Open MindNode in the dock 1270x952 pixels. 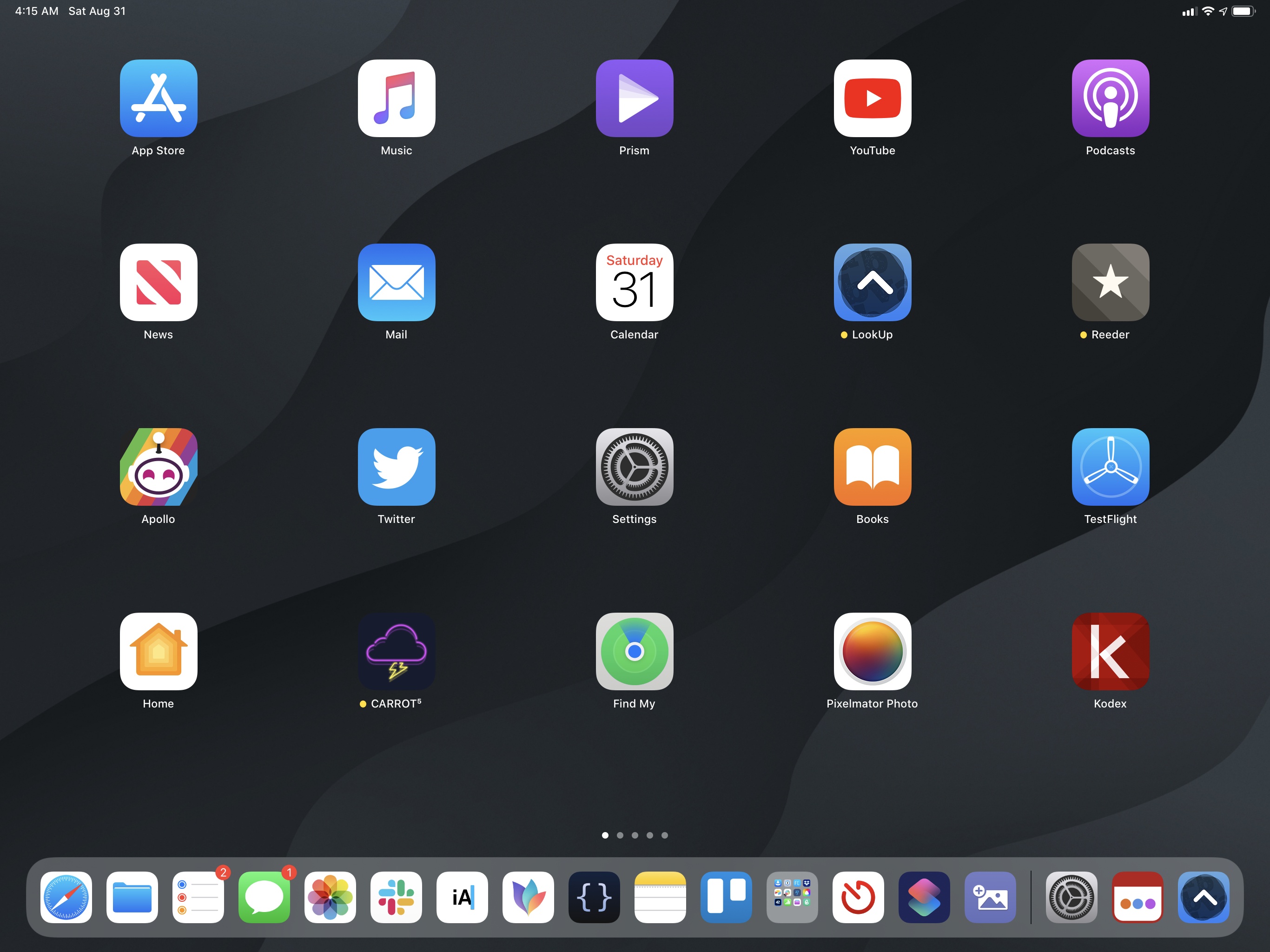528,898
